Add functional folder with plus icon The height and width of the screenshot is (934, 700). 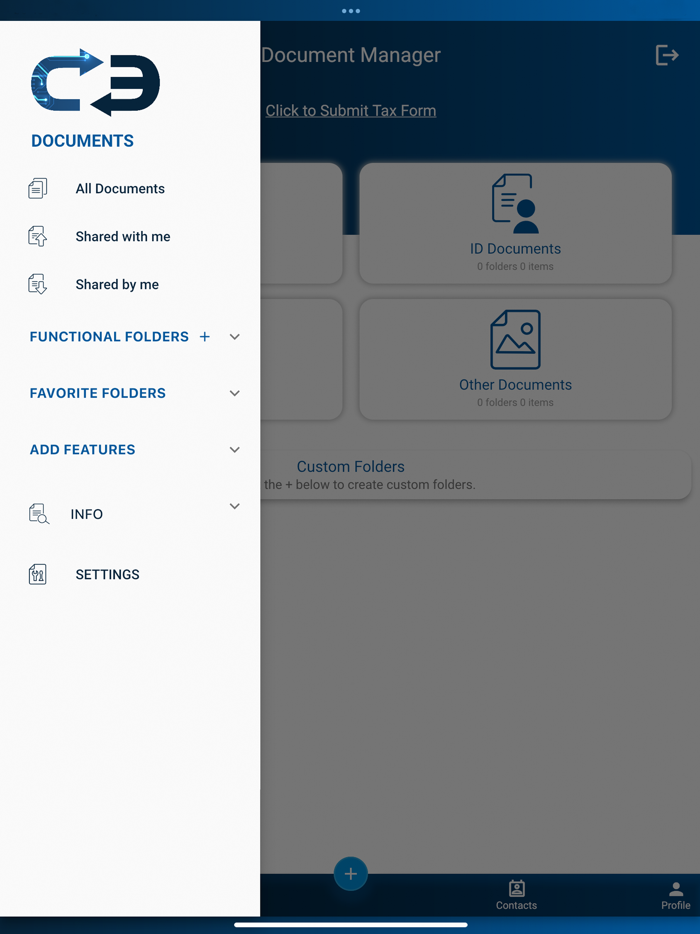(204, 337)
